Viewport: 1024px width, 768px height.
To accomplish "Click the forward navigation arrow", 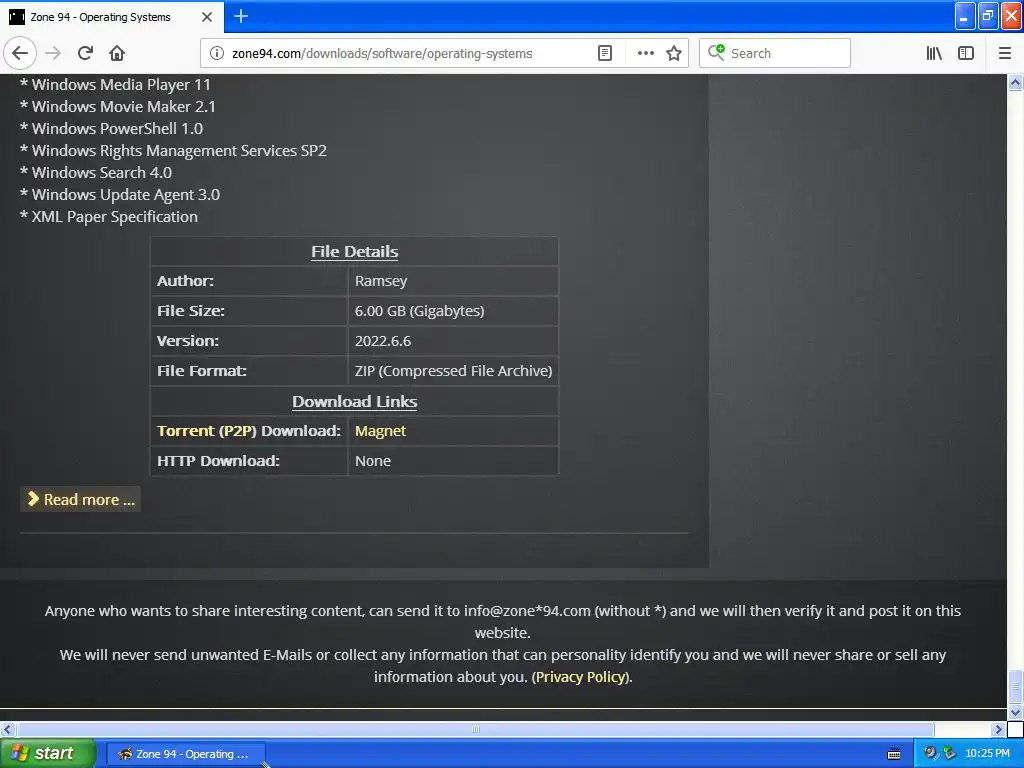I will pyautogui.click(x=54, y=53).
